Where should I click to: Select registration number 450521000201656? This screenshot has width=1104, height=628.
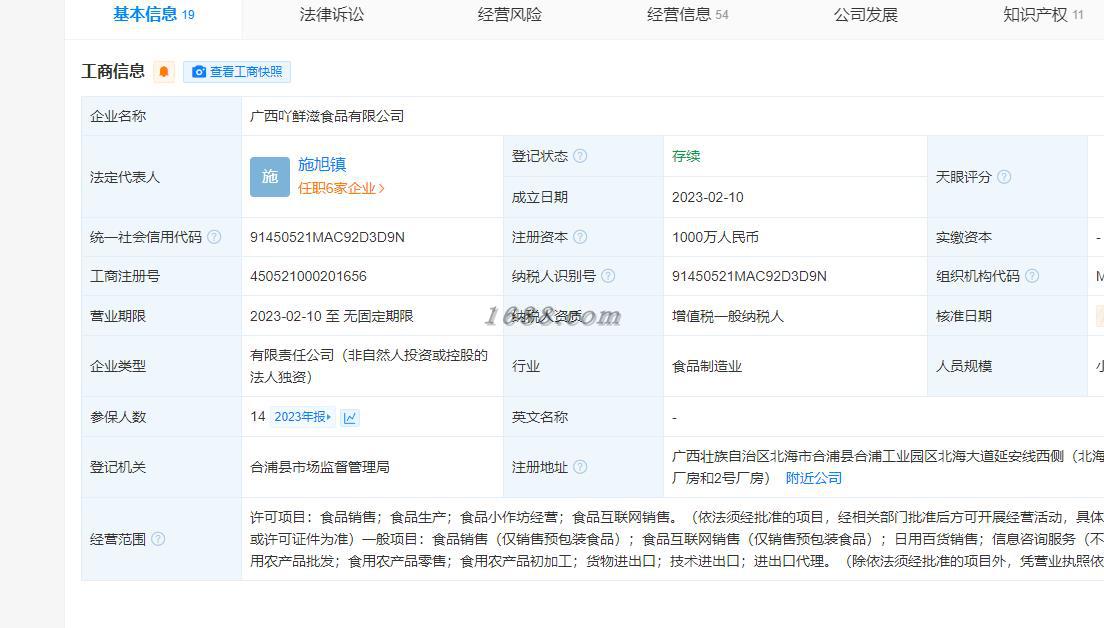308,276
